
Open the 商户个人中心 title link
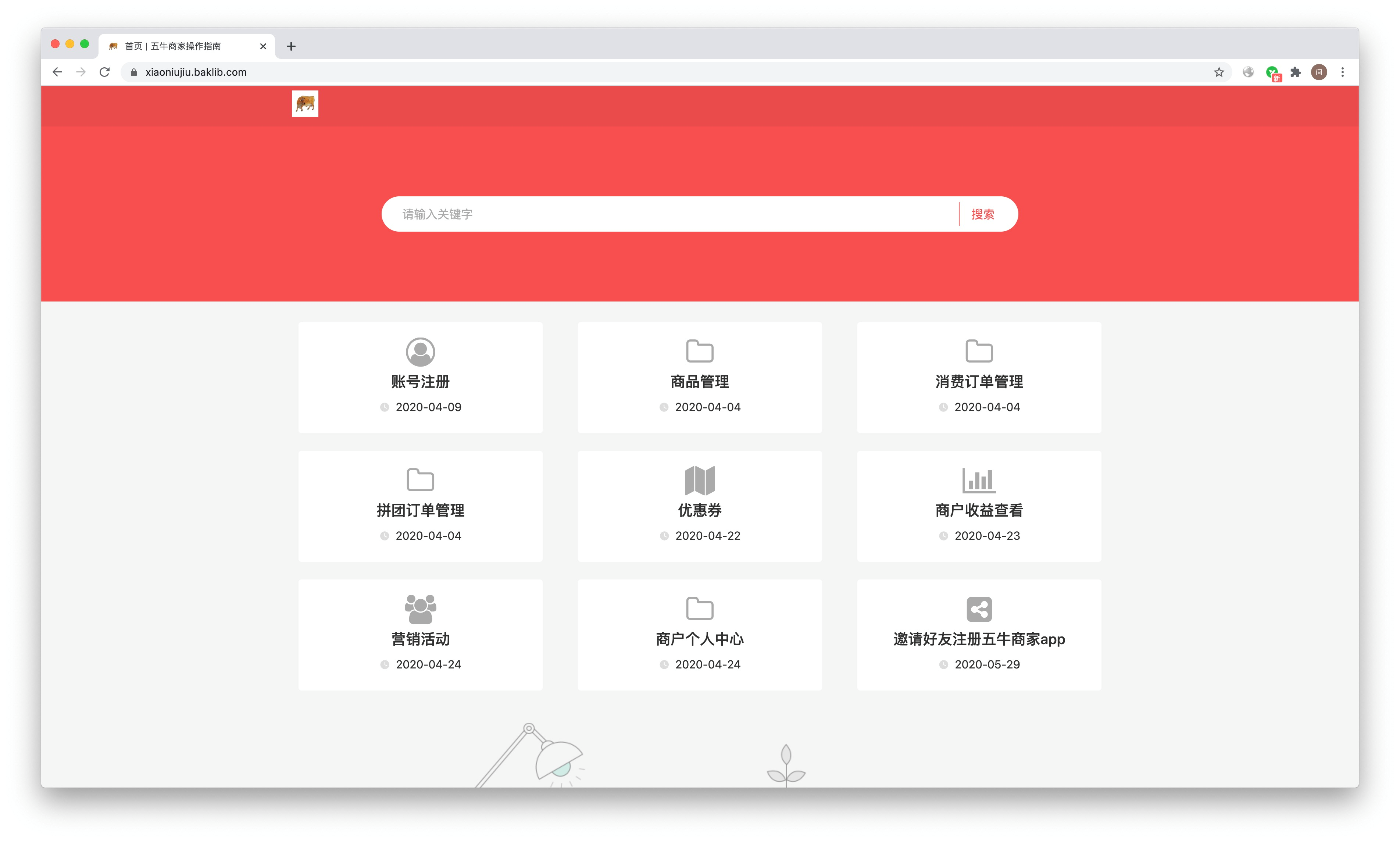coord(699,639)
